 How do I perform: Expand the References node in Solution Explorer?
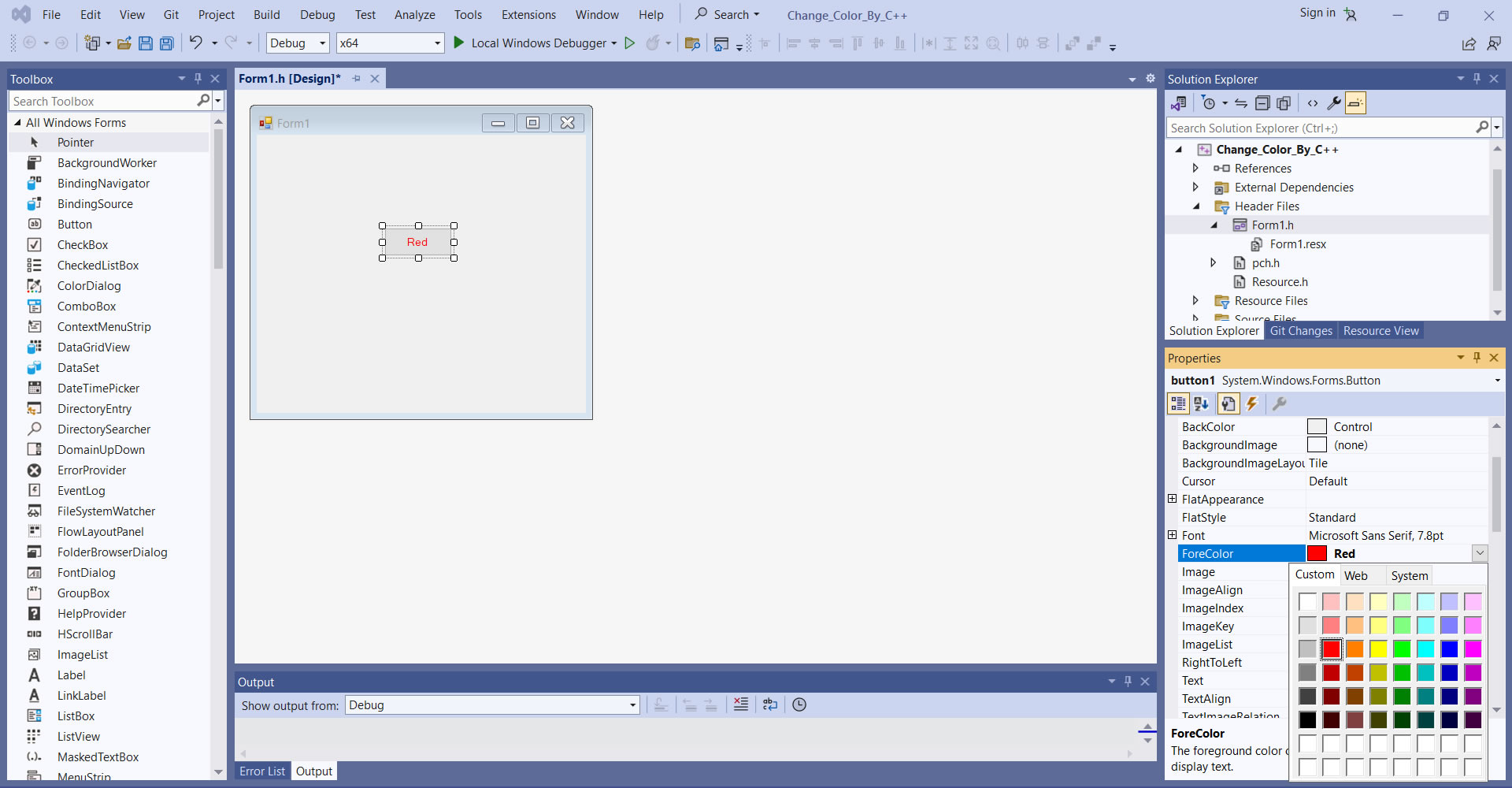[1195, 169]
